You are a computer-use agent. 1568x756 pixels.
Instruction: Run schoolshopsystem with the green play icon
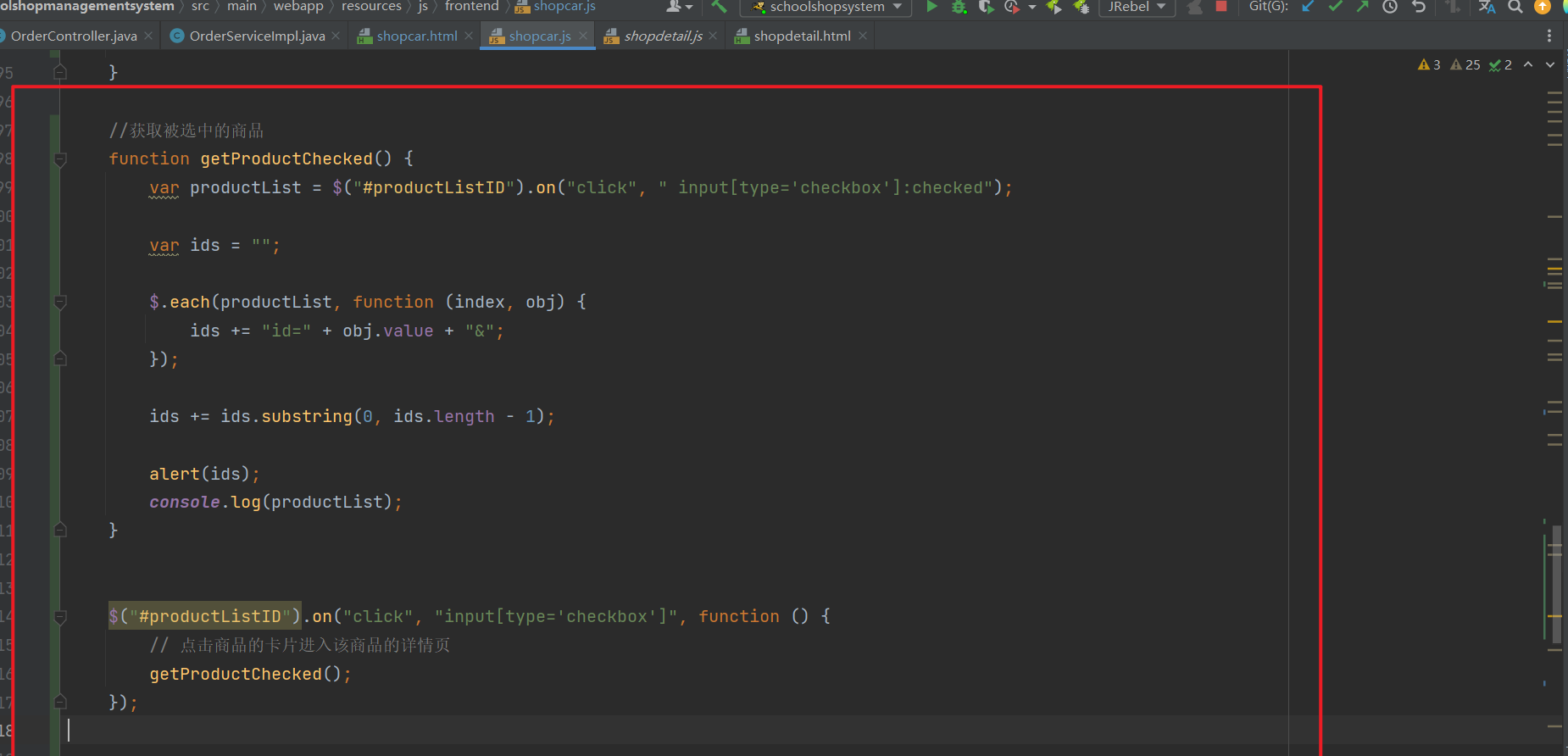coord(931,7)
